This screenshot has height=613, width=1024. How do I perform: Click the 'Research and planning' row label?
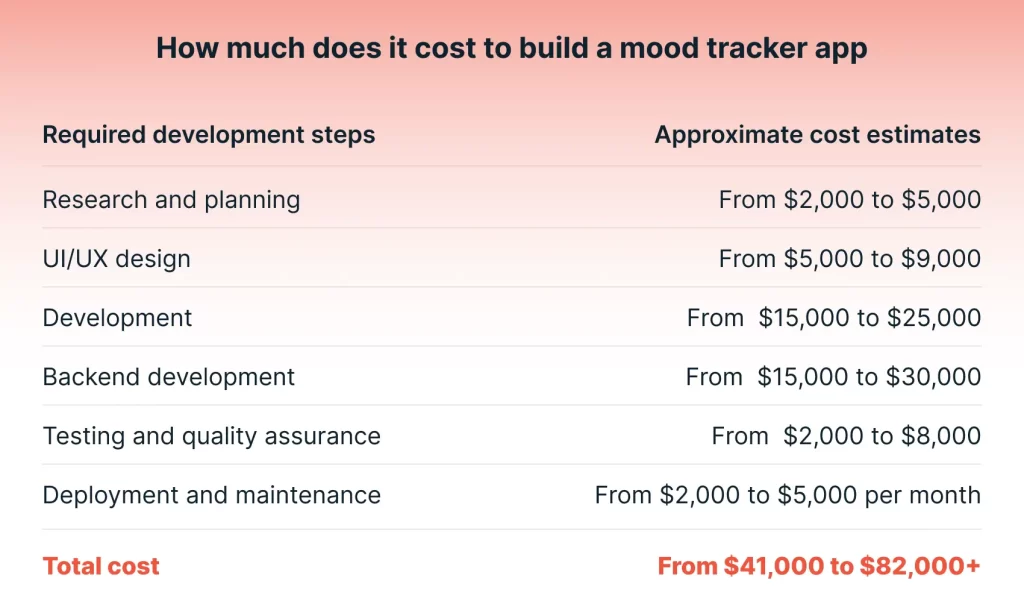(171, 200)
